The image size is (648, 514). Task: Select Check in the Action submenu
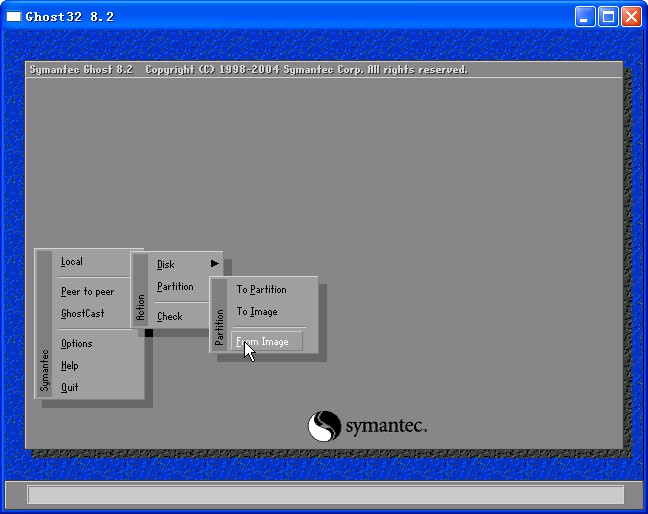(170, 317)
